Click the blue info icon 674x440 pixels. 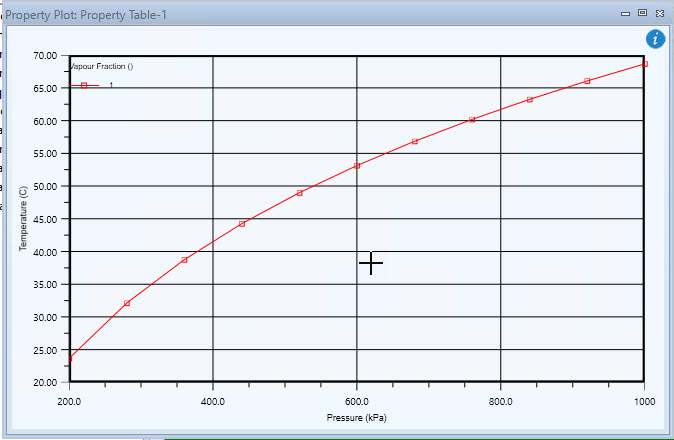[655, 39]
